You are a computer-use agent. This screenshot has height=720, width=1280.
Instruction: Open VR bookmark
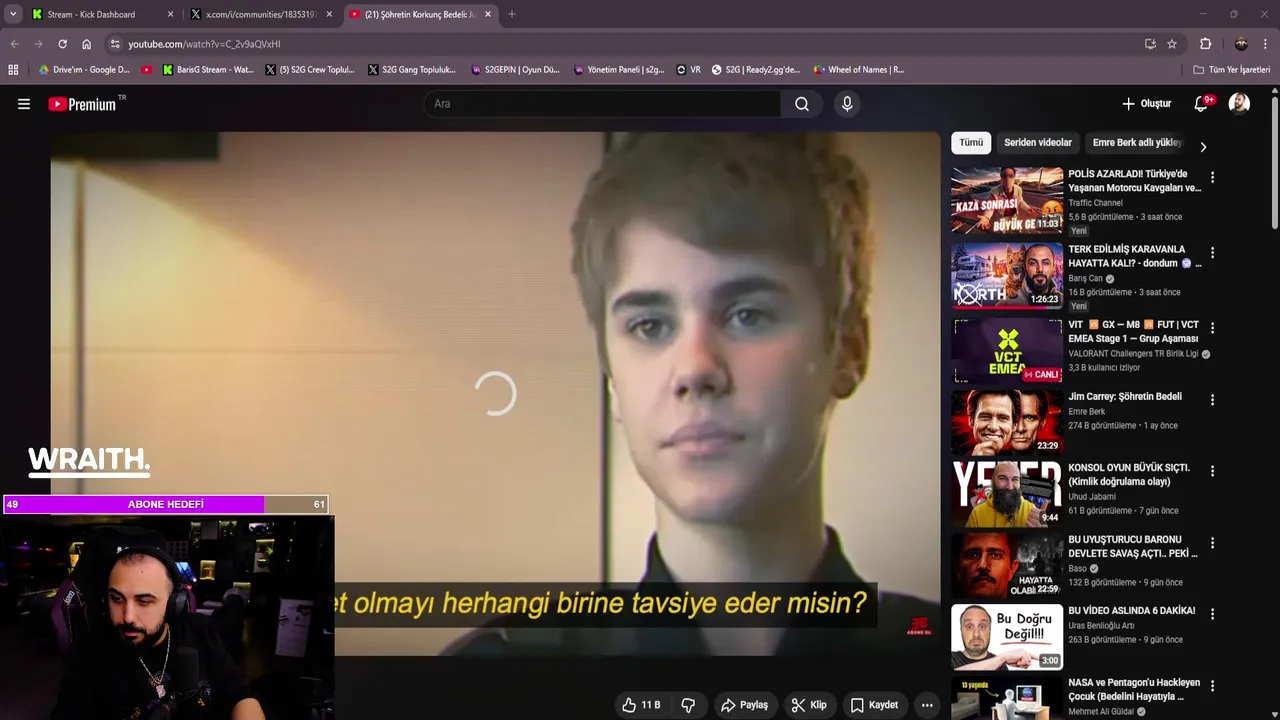689,70
